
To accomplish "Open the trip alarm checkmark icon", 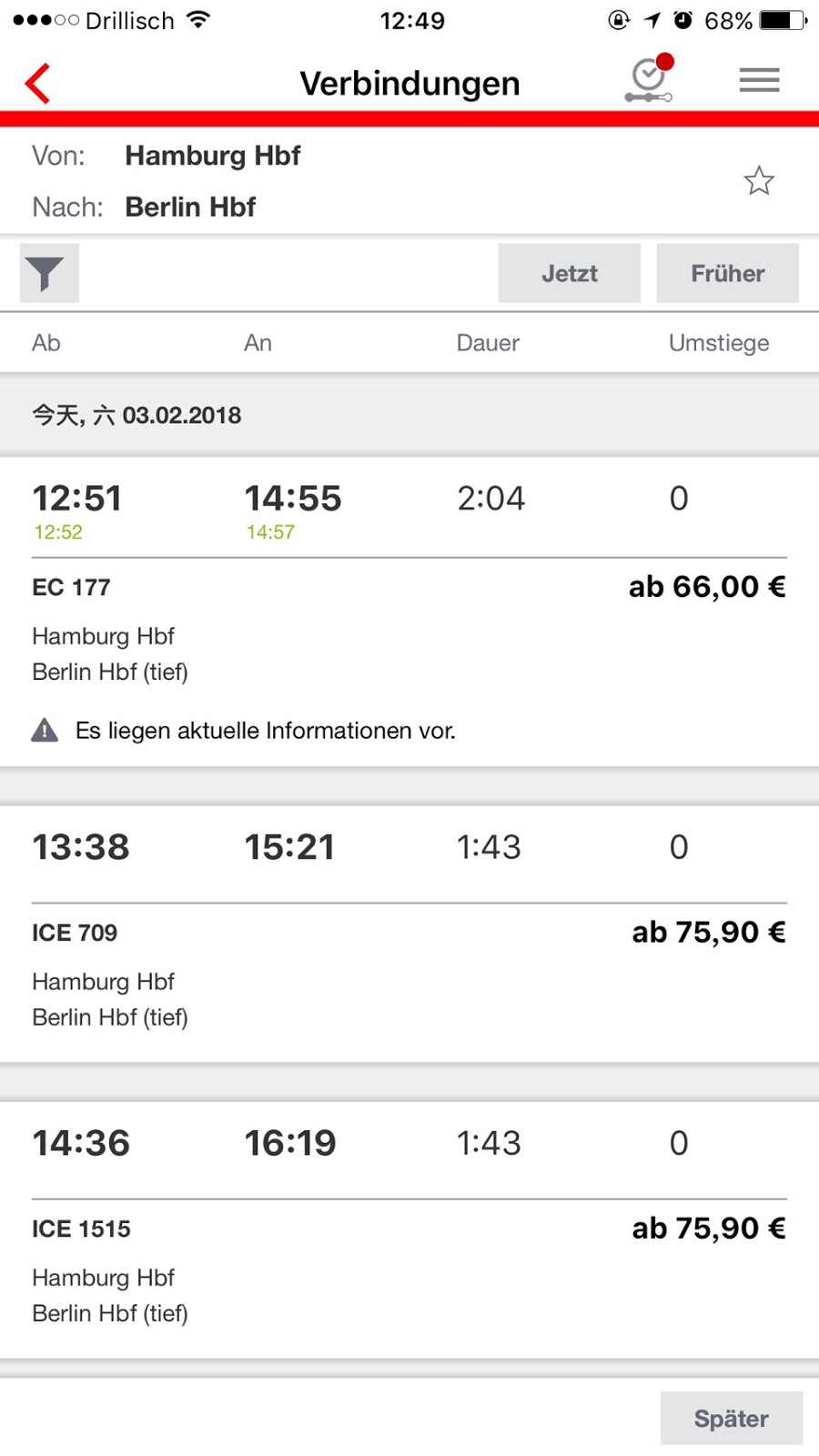I will pos(649,80).
